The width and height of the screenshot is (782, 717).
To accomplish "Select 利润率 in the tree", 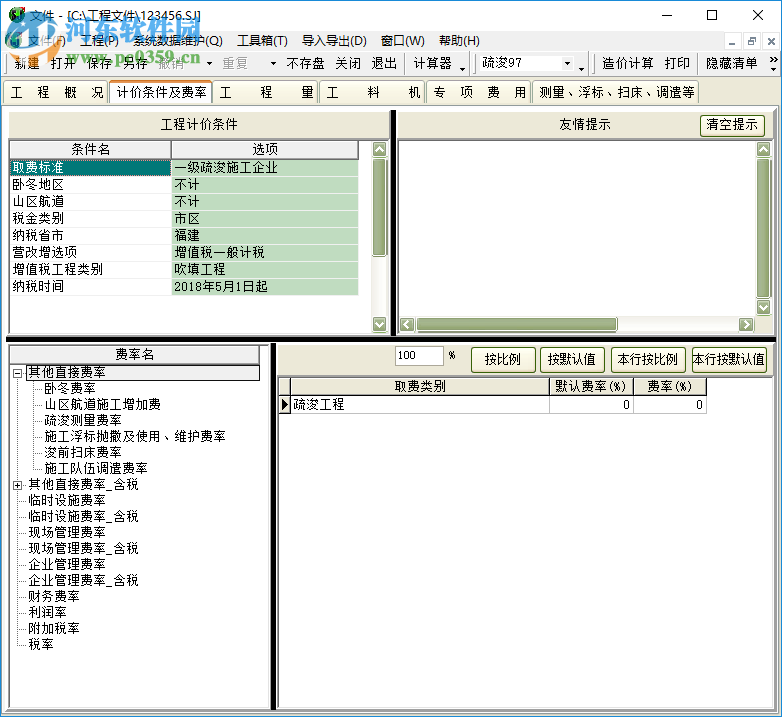I will [47, 612].
